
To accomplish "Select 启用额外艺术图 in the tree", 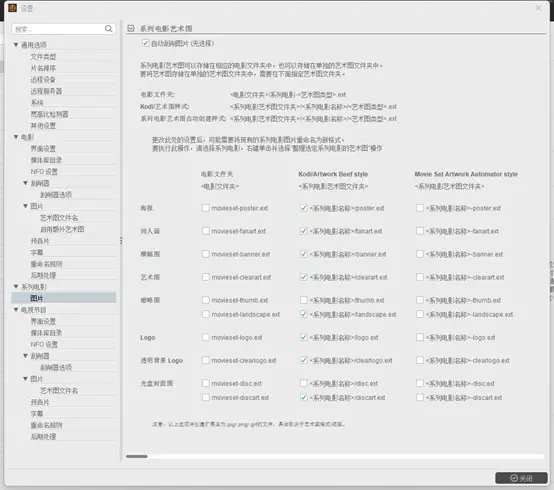I will click(62, 229).
